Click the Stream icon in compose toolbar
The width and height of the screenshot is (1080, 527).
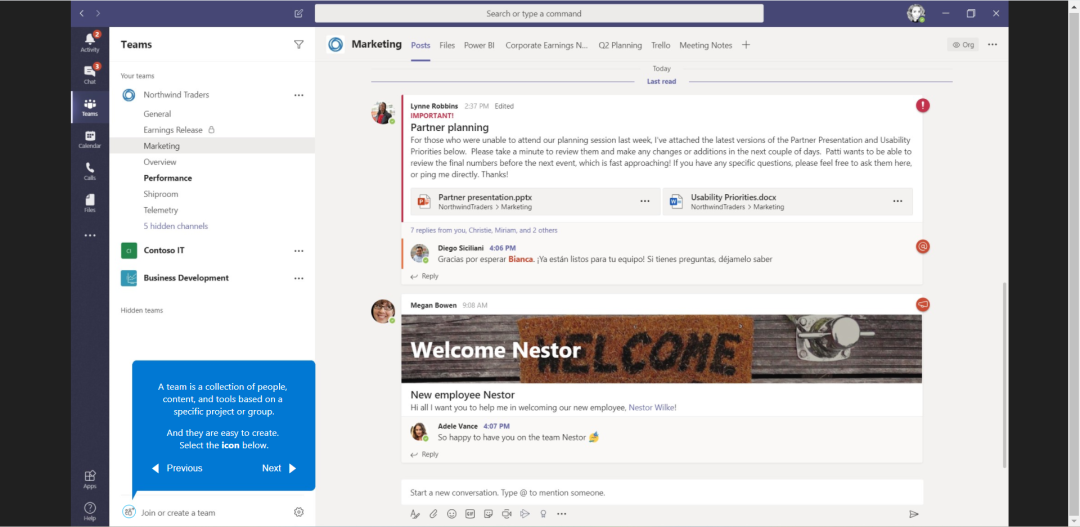pyautogui.click(x=525, y=513)
